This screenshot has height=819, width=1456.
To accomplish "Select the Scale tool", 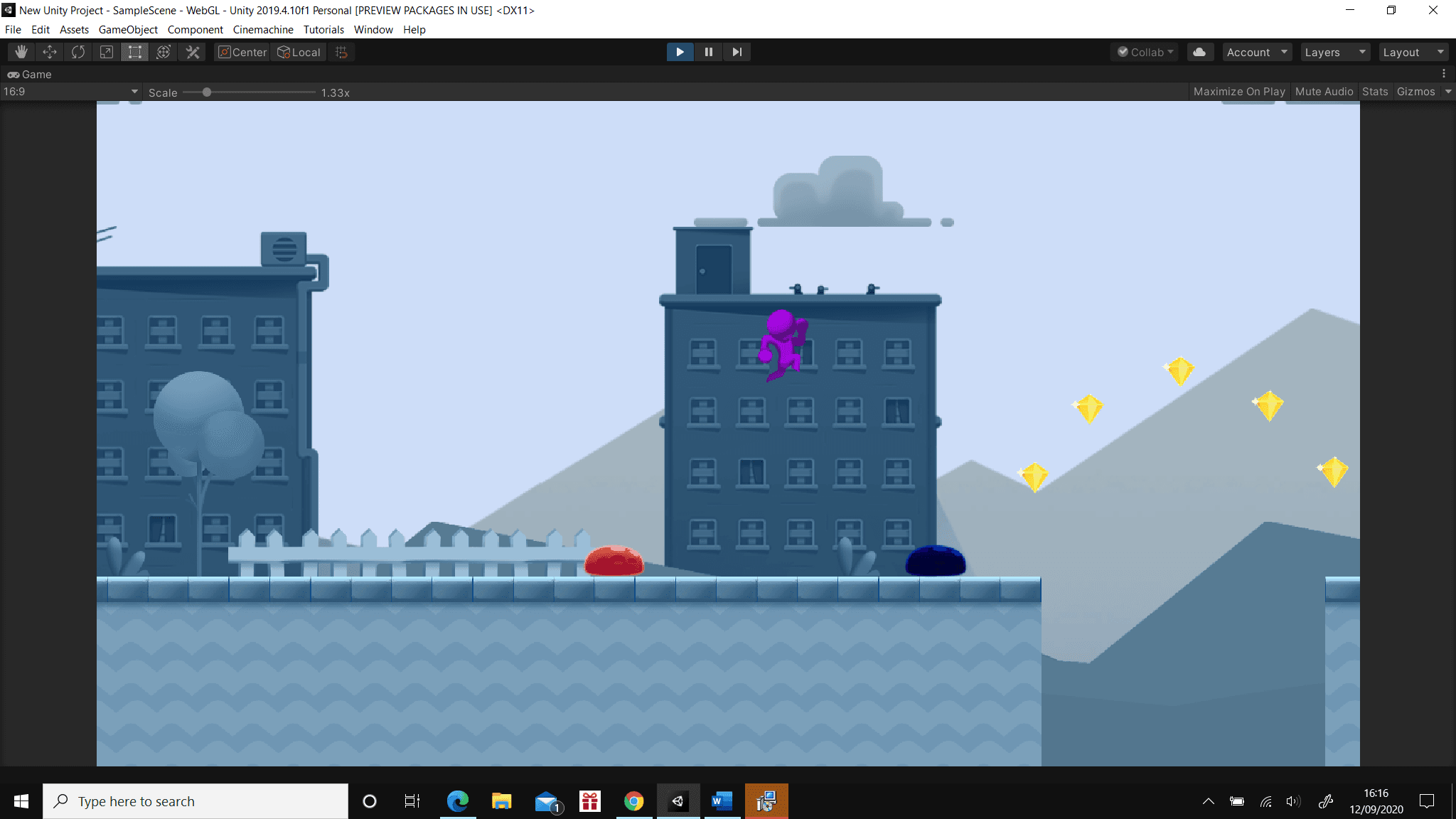I will pos(107,52).
